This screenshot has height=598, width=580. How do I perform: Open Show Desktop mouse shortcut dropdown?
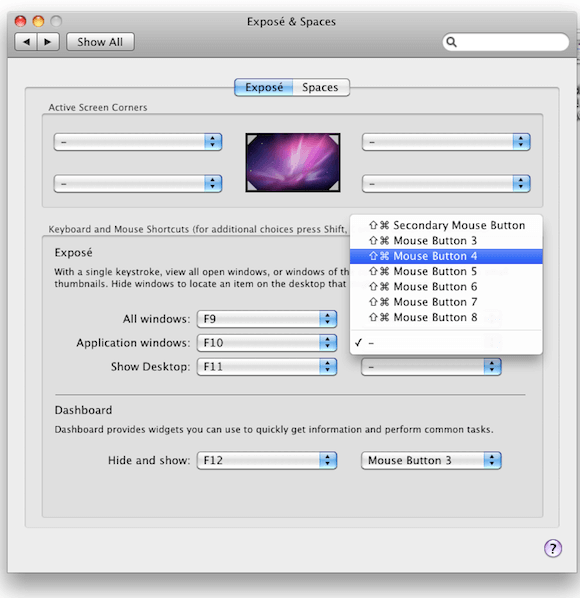(431, 367)
